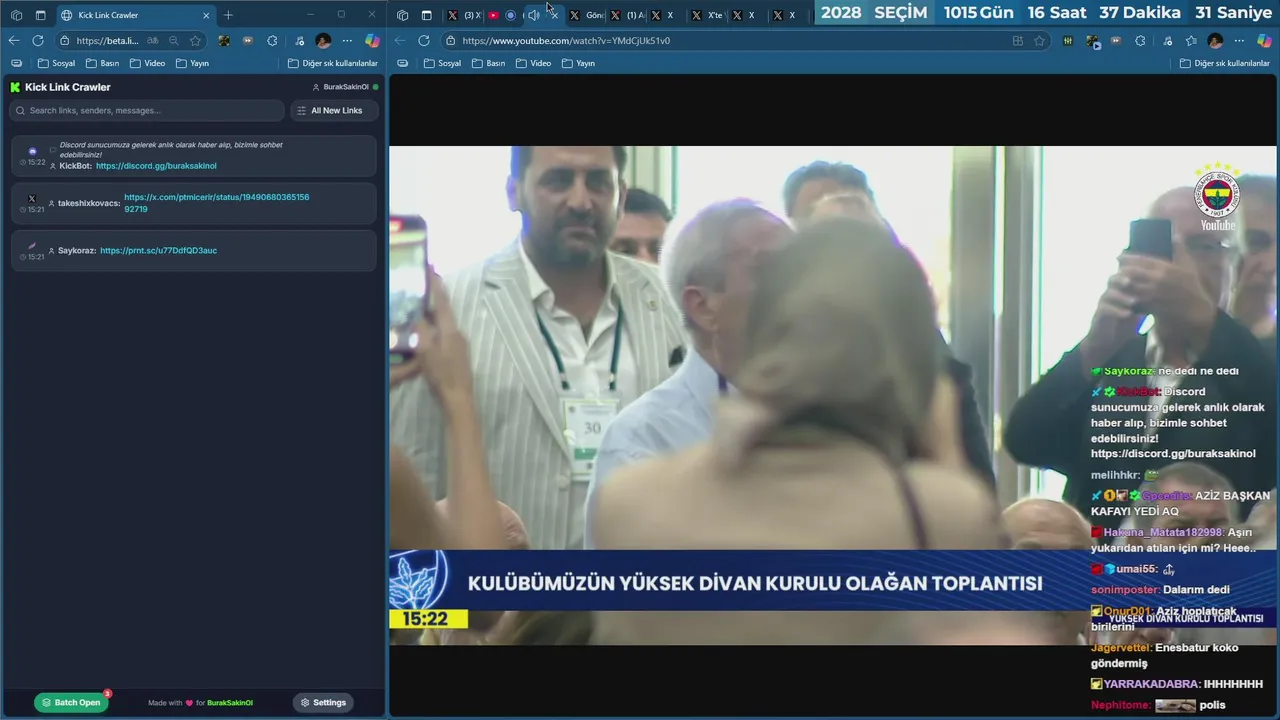
Task: Click the Workspaces icon in YouTube browser window
Action: coord(402,15)
